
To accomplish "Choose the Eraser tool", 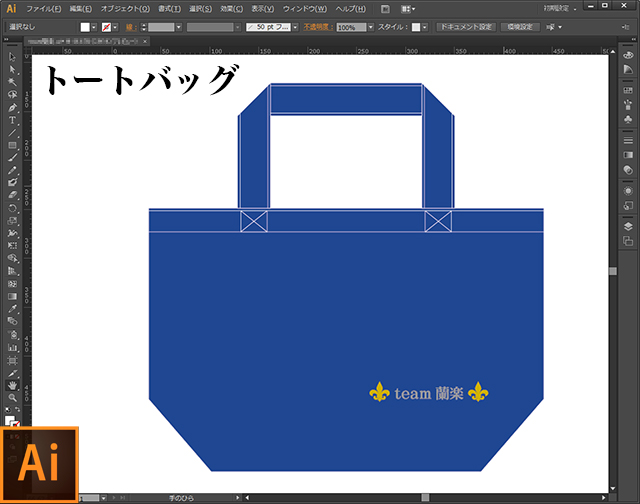I will (x=12, y=195).
